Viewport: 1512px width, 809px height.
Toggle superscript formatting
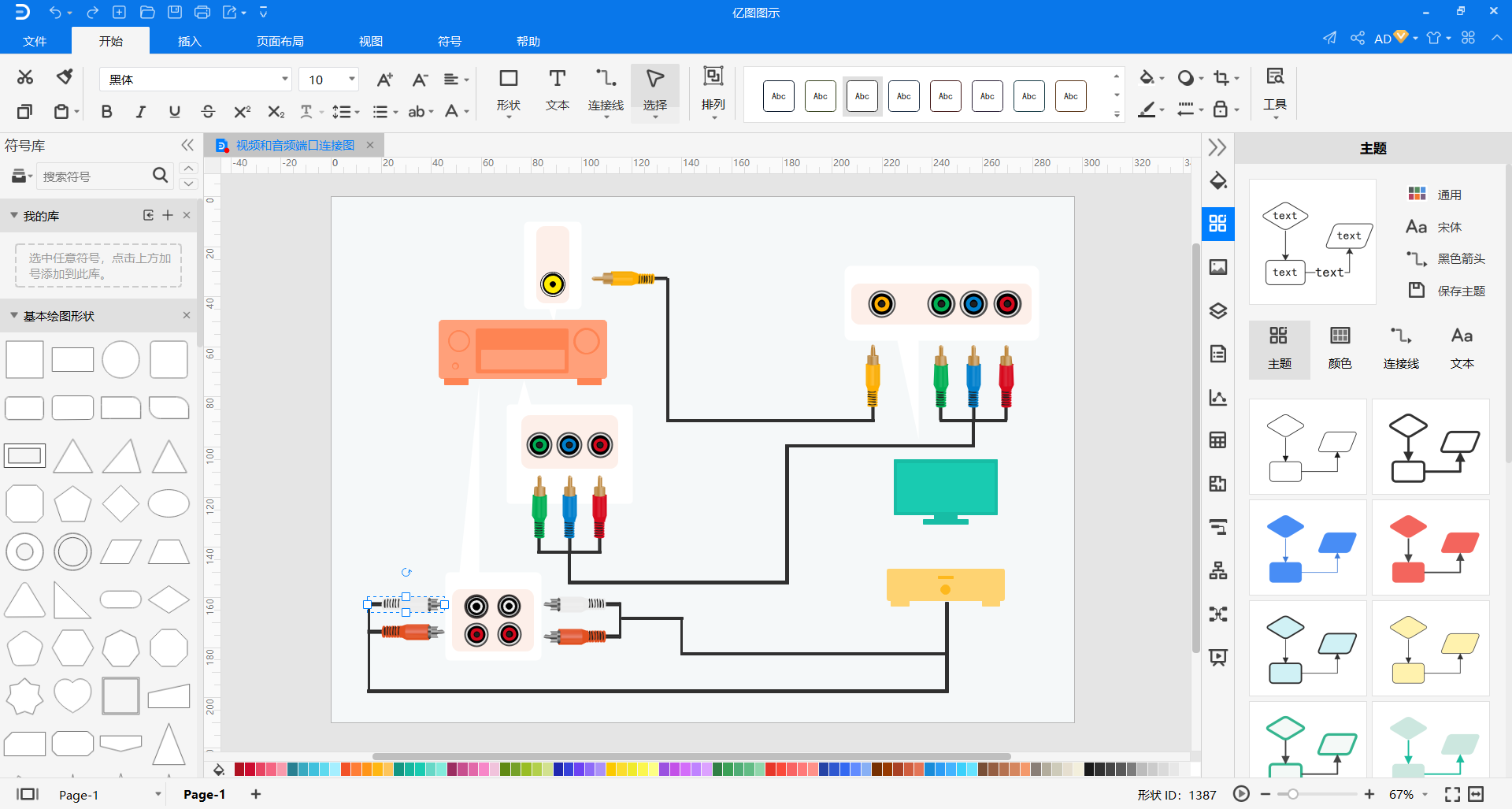(x=242, y=111)
